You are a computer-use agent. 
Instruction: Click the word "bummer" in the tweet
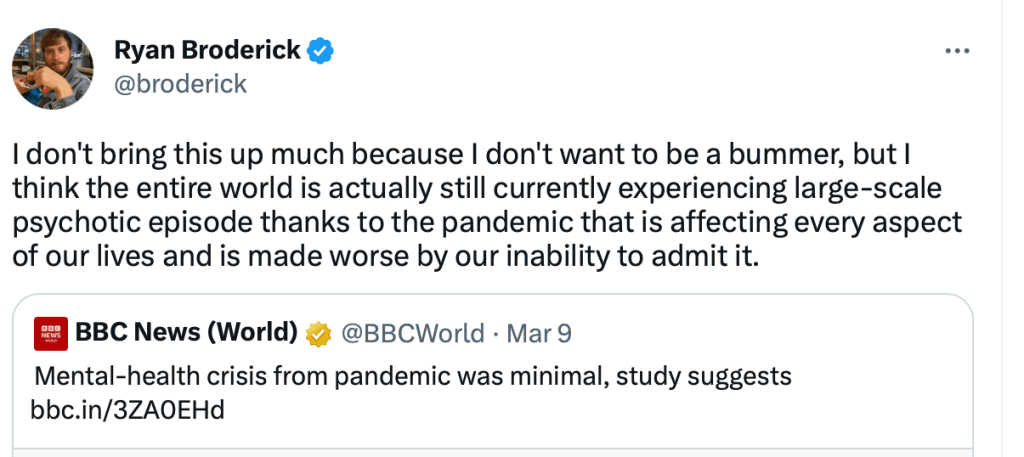[x=792, y=159]
